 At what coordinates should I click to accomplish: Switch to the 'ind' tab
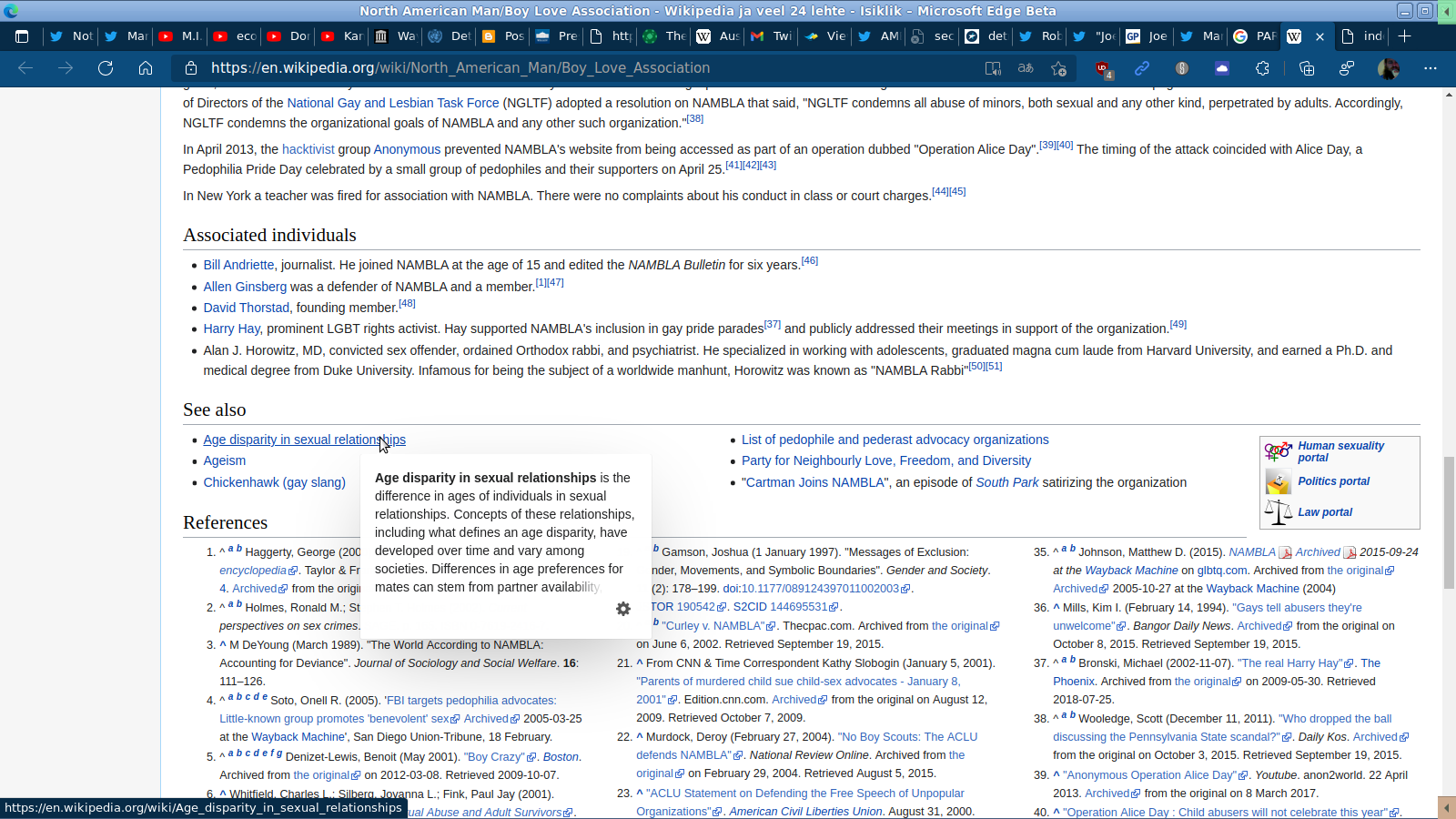click(1362, 36)
